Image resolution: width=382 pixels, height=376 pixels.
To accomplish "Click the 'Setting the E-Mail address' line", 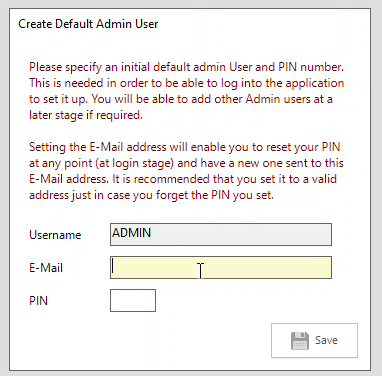I will (185, 147).
